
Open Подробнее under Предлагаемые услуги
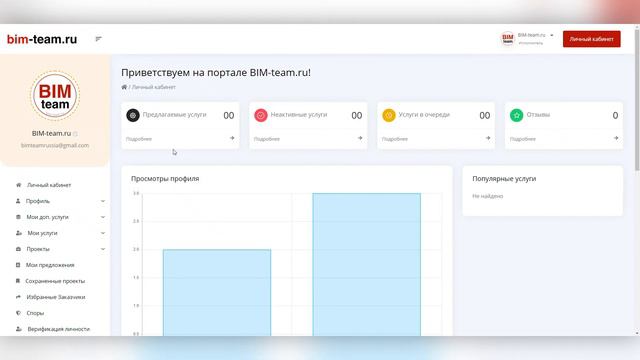pyautogui.click(x=139, y=139)
